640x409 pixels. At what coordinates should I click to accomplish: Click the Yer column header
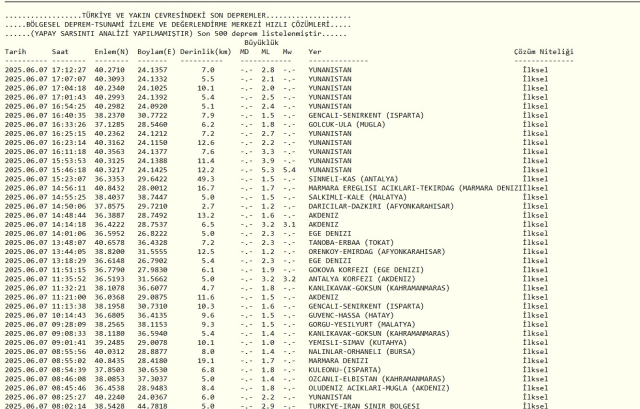pos(315,50)
